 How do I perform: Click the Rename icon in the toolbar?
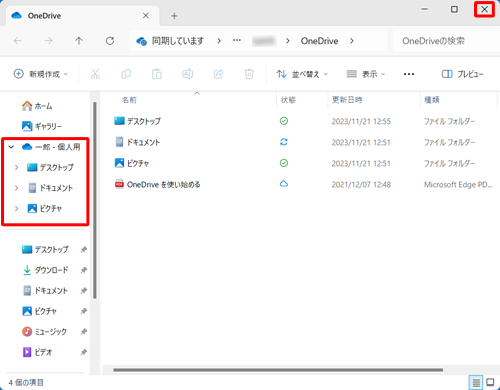click(187, 74)
